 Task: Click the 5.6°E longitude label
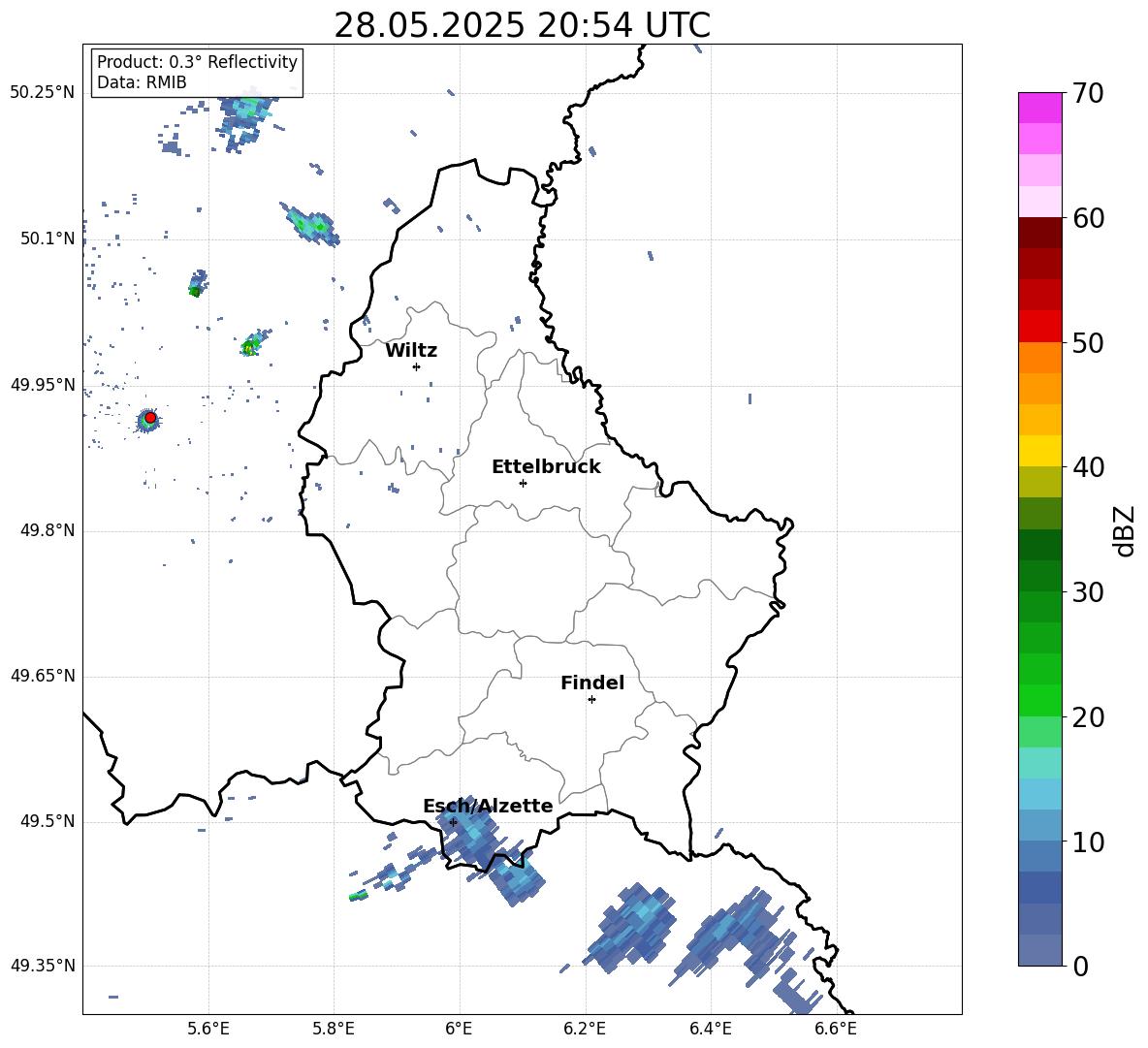pos(208,1029)
